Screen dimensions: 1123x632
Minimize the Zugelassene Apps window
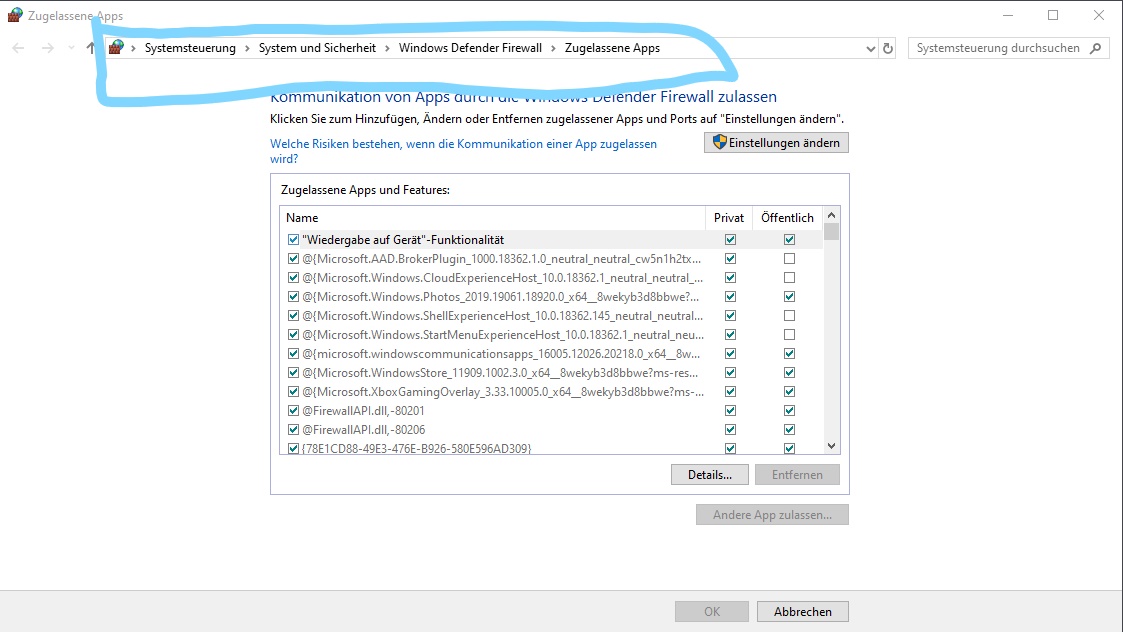tap(1008, 15)
